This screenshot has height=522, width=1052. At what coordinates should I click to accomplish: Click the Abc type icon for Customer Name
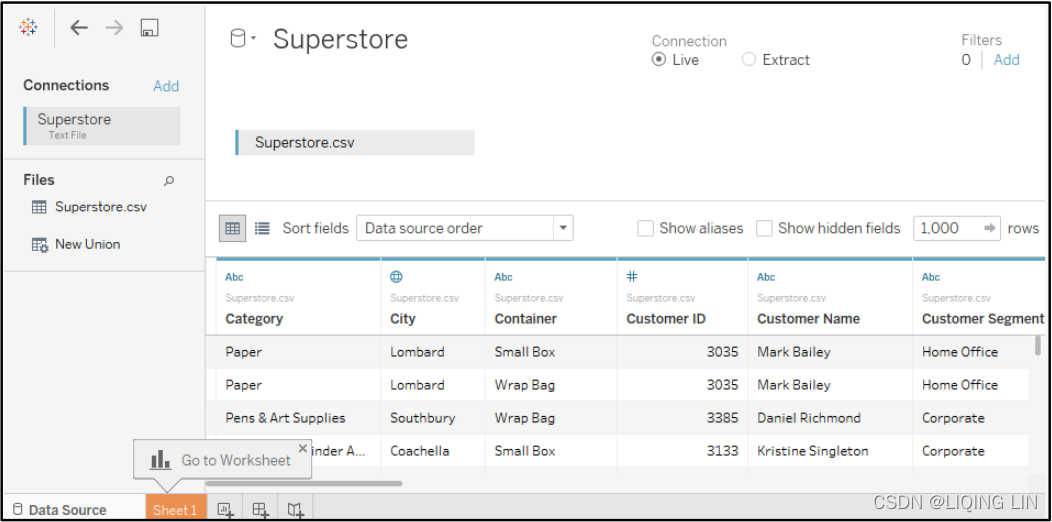(766, 276)
